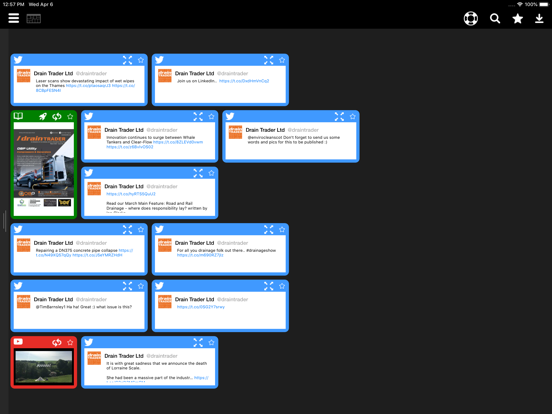Click Drain Trader avatar in 'Join us on LinkedIn' tweet

pos(165,76)
